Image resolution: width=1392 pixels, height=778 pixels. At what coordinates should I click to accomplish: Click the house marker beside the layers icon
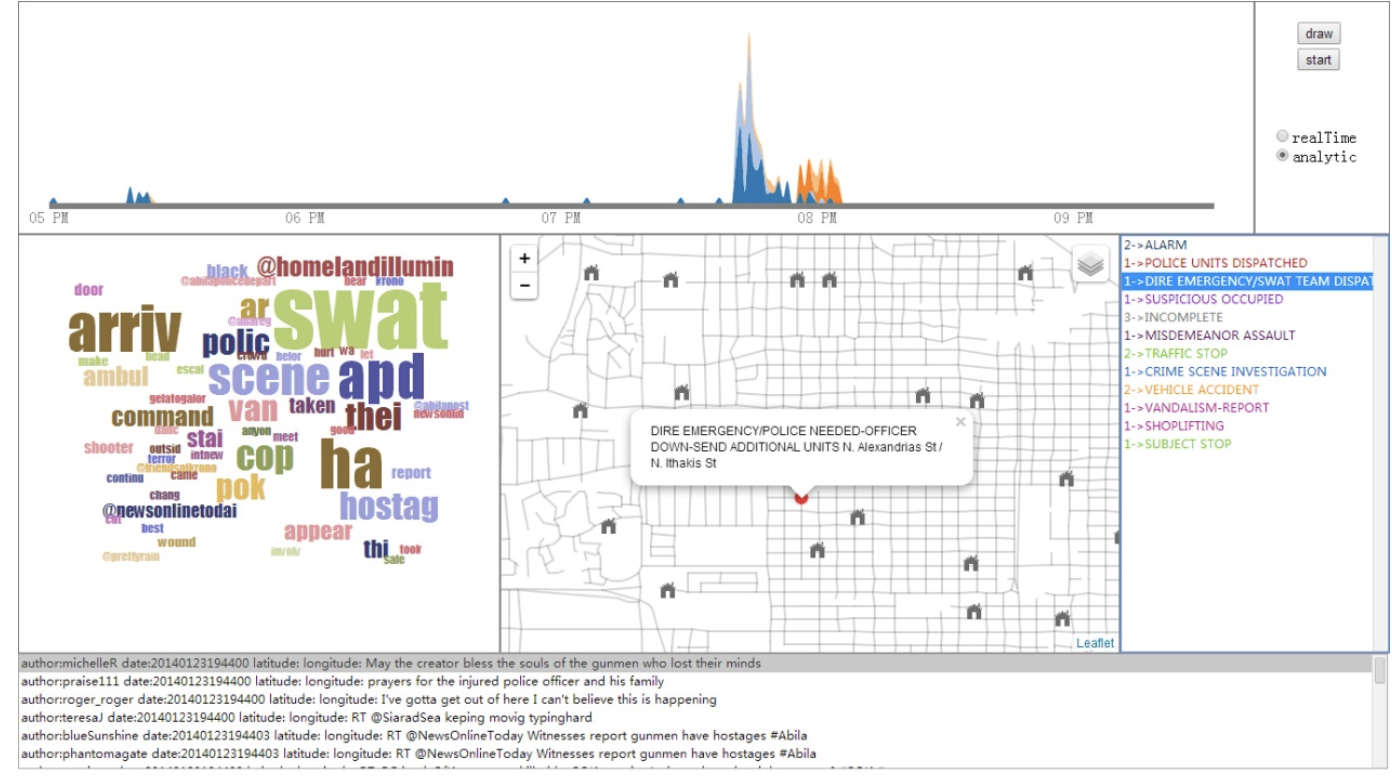[x=1025, y=272]
